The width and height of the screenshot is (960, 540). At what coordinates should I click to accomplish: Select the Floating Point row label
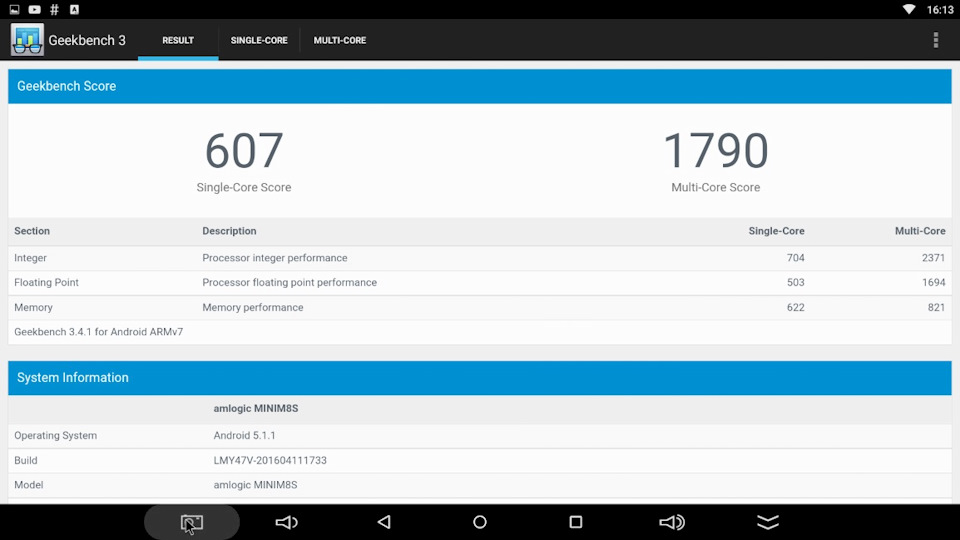47,283
